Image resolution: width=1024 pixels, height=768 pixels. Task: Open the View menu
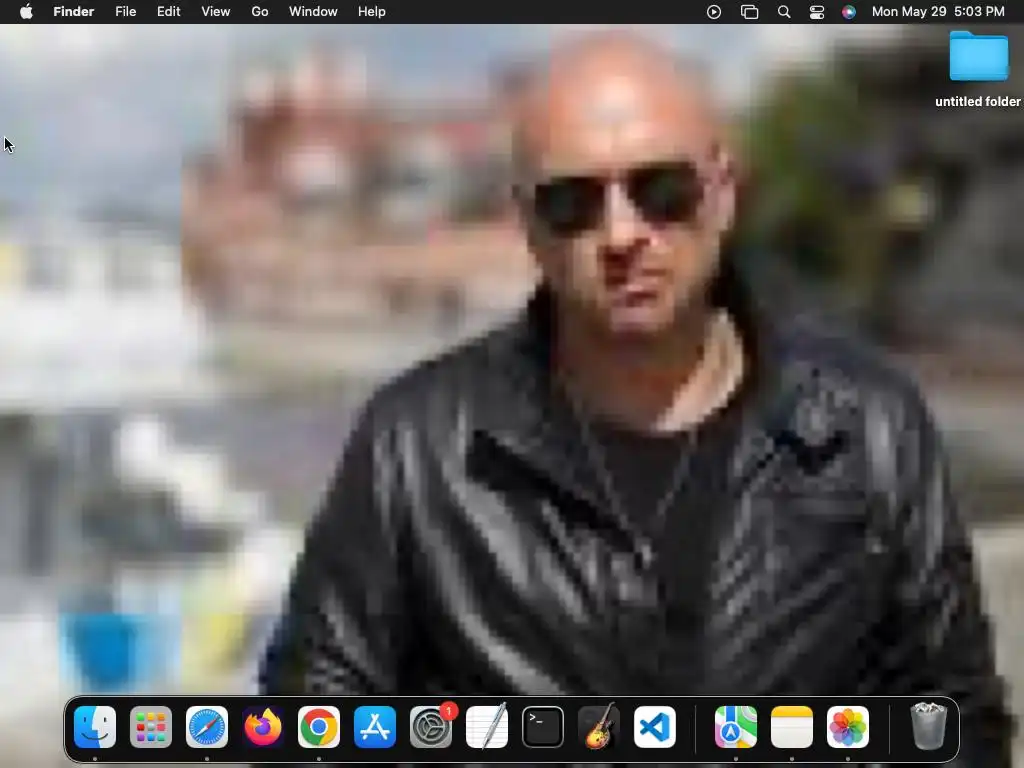pos(216,12)
